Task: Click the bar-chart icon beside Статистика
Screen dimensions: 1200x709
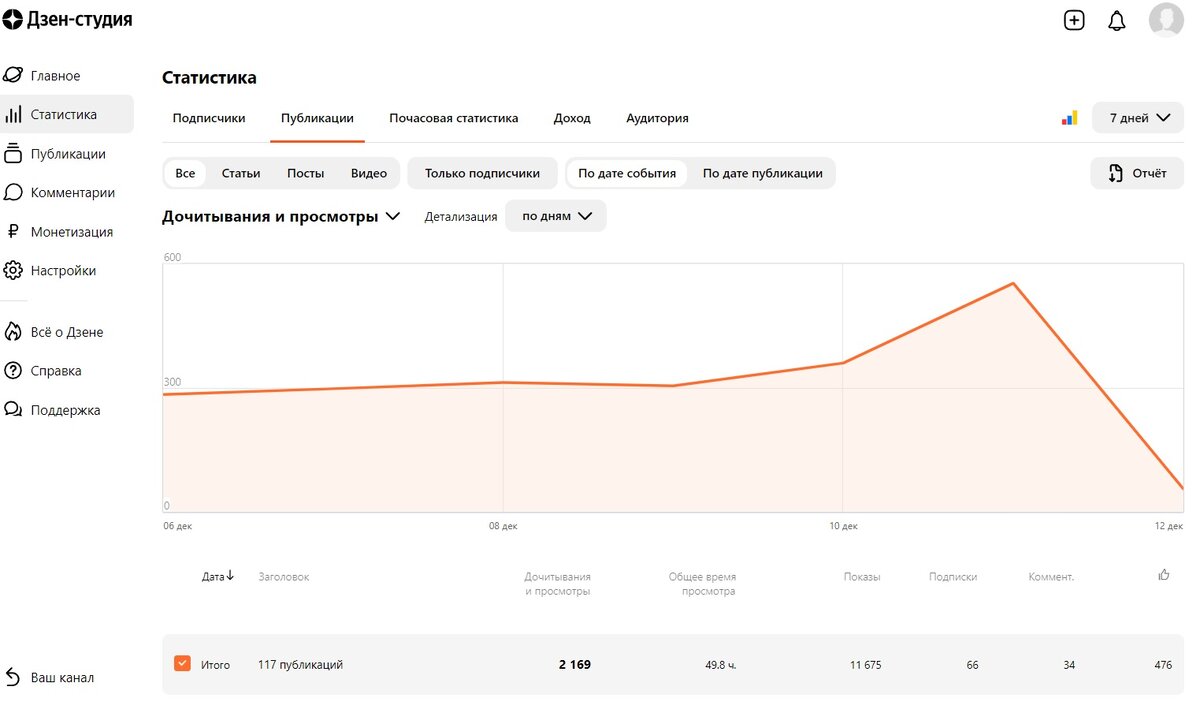Action: 13,114
